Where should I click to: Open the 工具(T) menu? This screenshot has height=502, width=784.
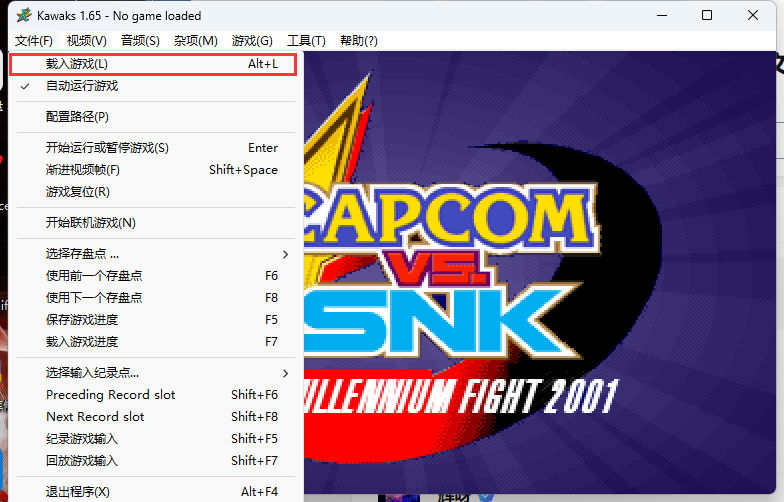coord(306,41)
